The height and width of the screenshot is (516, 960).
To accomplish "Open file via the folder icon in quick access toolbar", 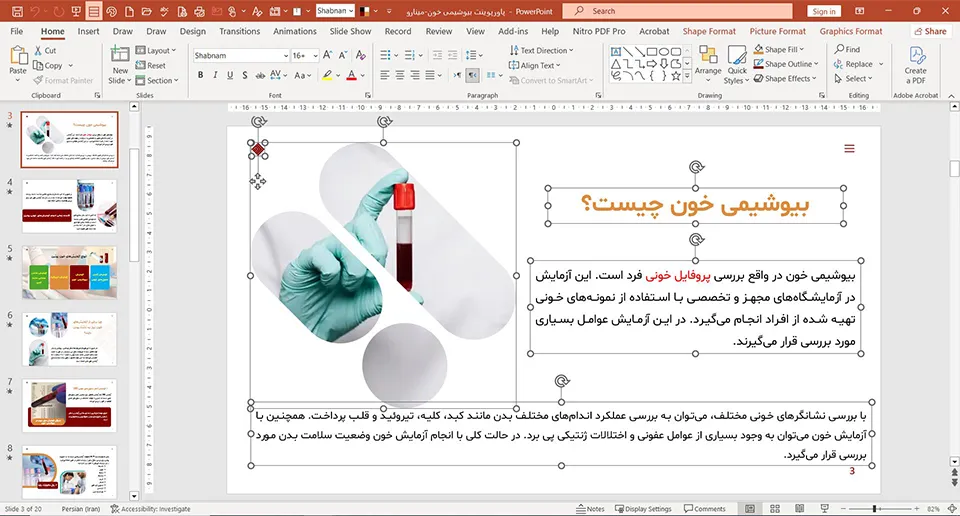I will (146, 11).
